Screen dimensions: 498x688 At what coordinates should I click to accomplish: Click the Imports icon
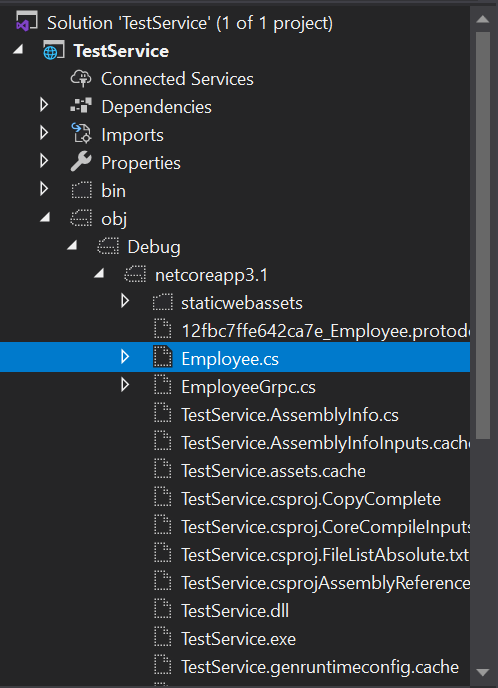tap(81, 134)
